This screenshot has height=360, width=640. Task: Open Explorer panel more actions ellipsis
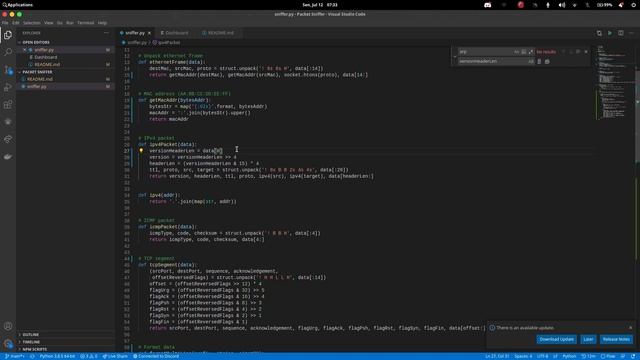pyautogui.click(x=107, y=33)
